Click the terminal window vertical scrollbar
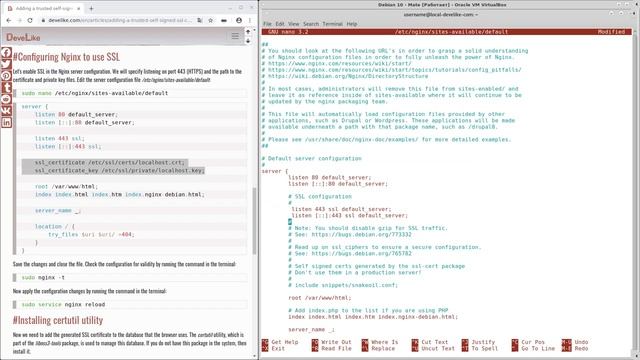640x360 pixels. pyautogui.click(x=635, y=192)
